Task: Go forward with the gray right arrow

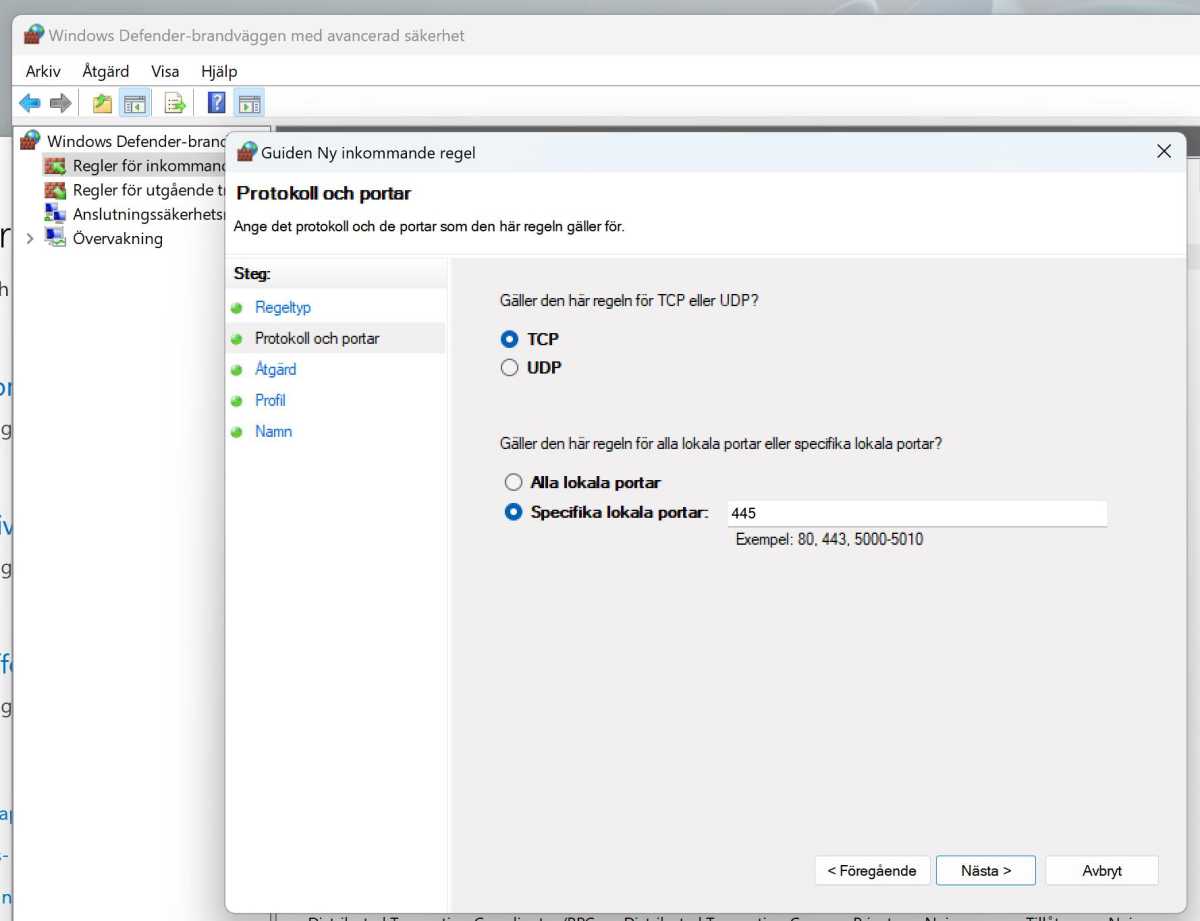Action: click(x=61, y=103)
